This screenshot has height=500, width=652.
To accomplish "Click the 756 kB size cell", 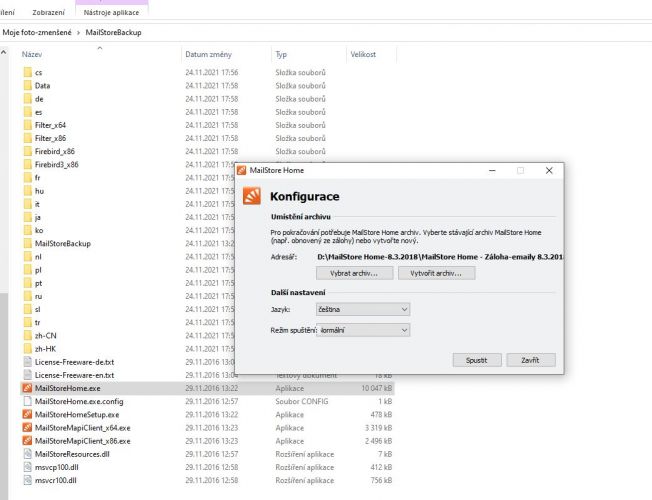I will click(x=381, y=480).
